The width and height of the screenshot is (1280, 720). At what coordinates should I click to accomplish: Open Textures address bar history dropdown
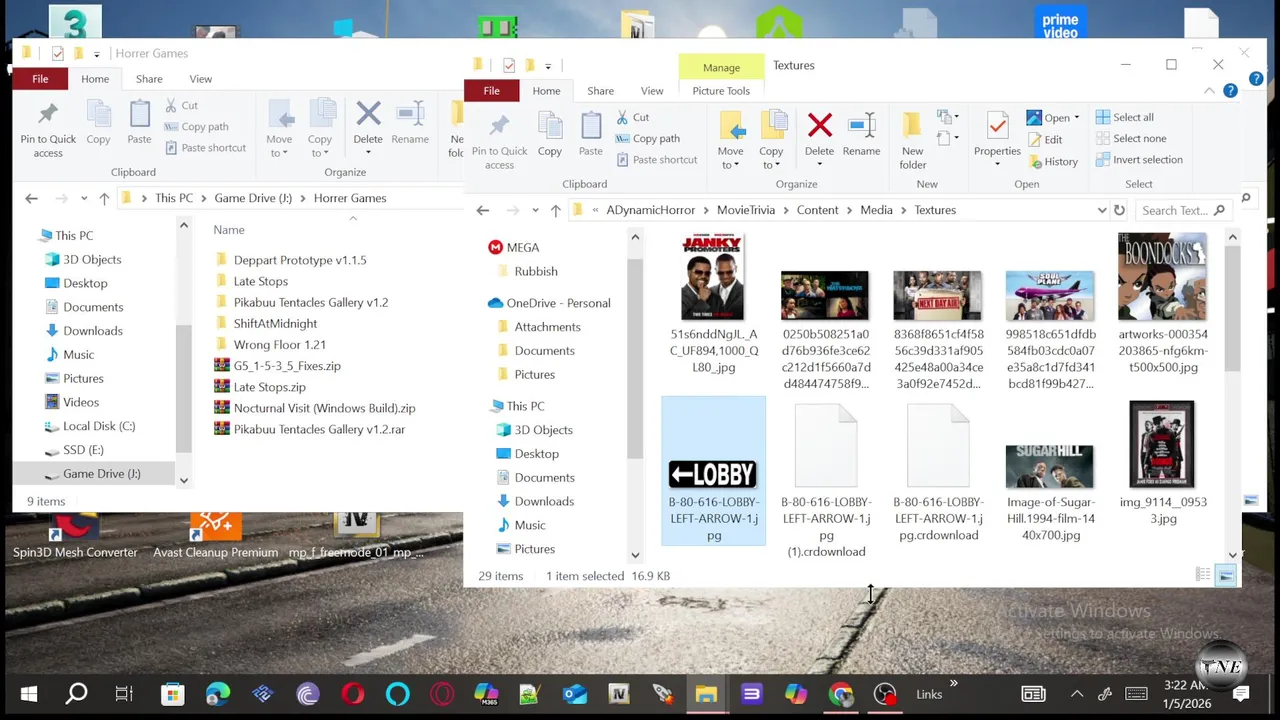tap(1102, 210)
